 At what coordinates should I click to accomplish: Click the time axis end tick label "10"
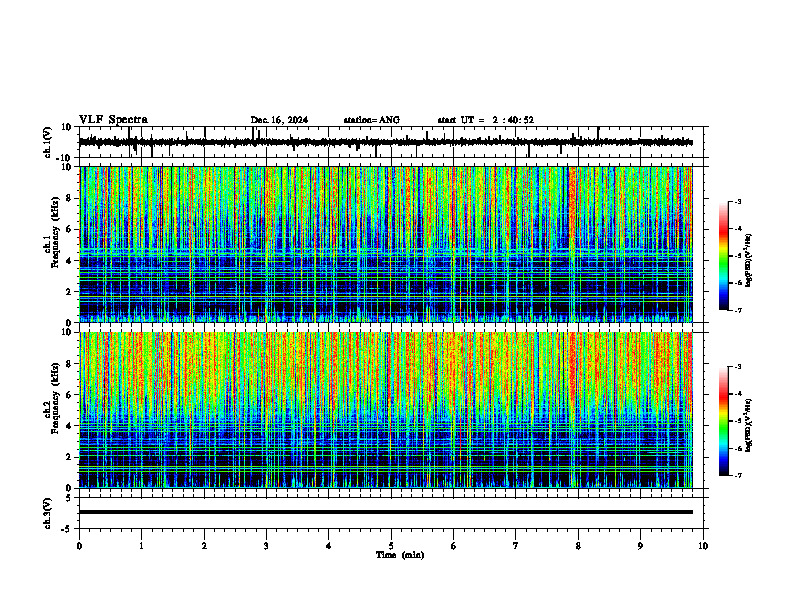703,546
